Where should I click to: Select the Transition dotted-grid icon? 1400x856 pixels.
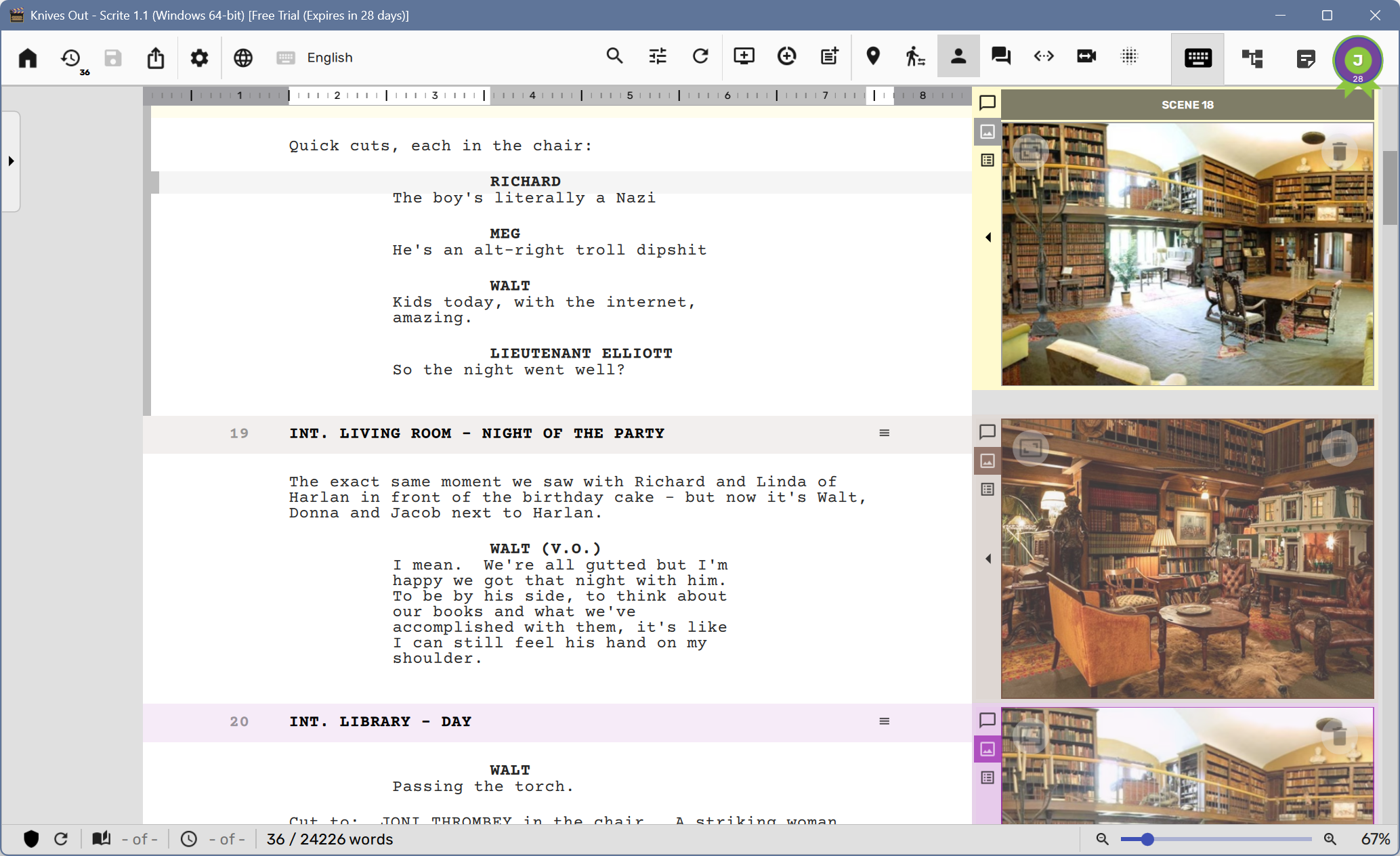pyautogui.click(x=1129, y=56)
